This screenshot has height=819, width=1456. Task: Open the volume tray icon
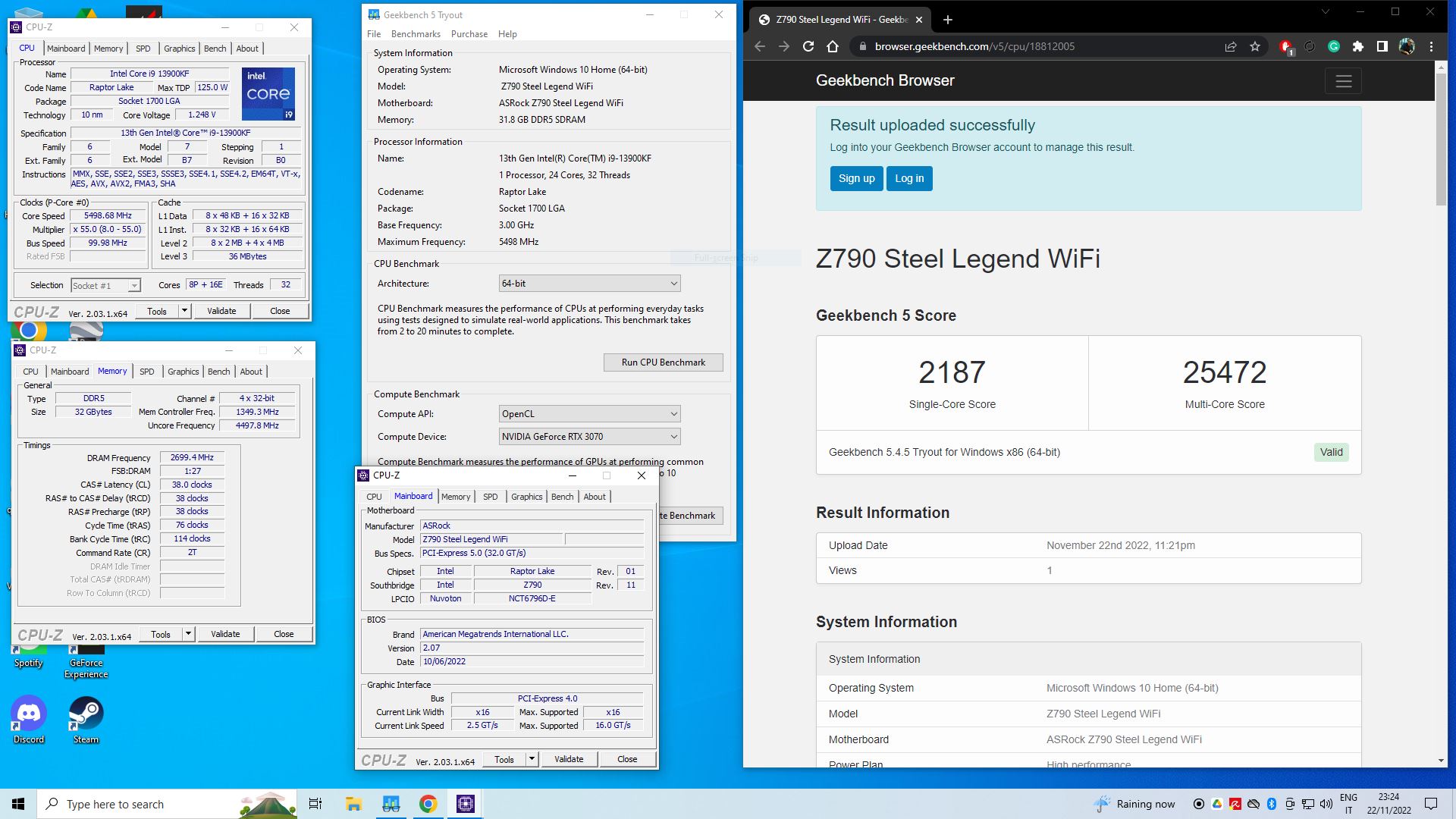[x=1326, y=804]
